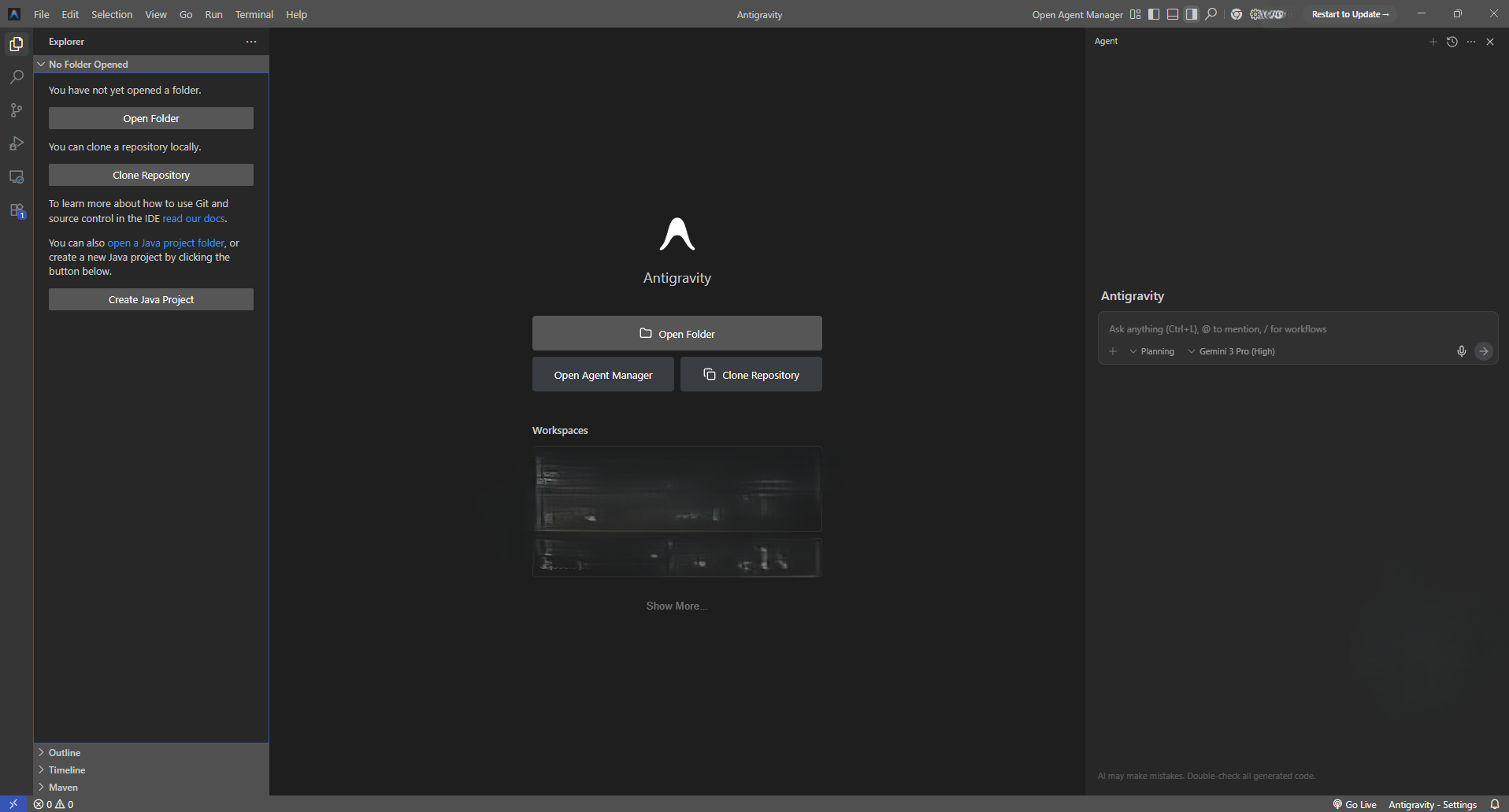
Task: Click the Restart to Update button
Action: click(x=1349, y=14)
